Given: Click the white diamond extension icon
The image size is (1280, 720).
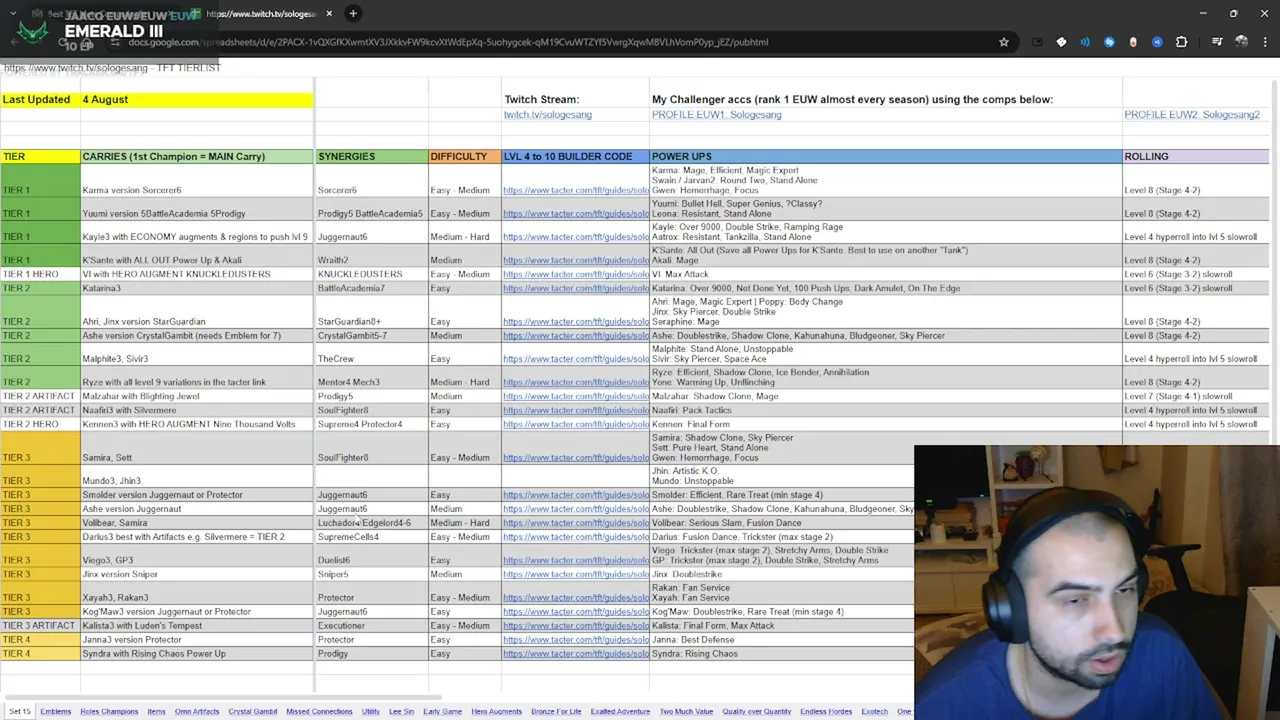Looking at the screenshot, I should point(1061,42).
